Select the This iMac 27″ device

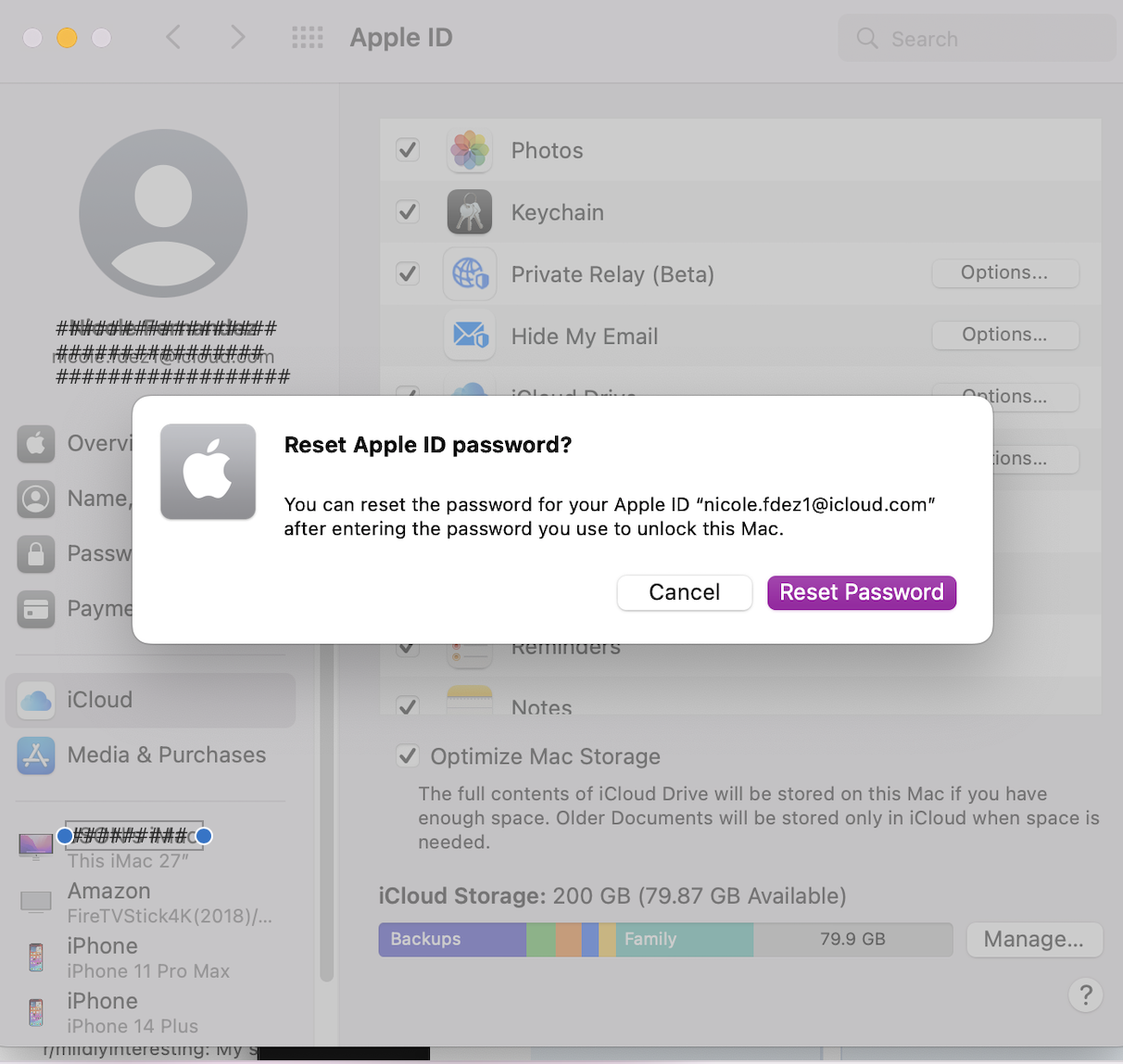point(150,847)
